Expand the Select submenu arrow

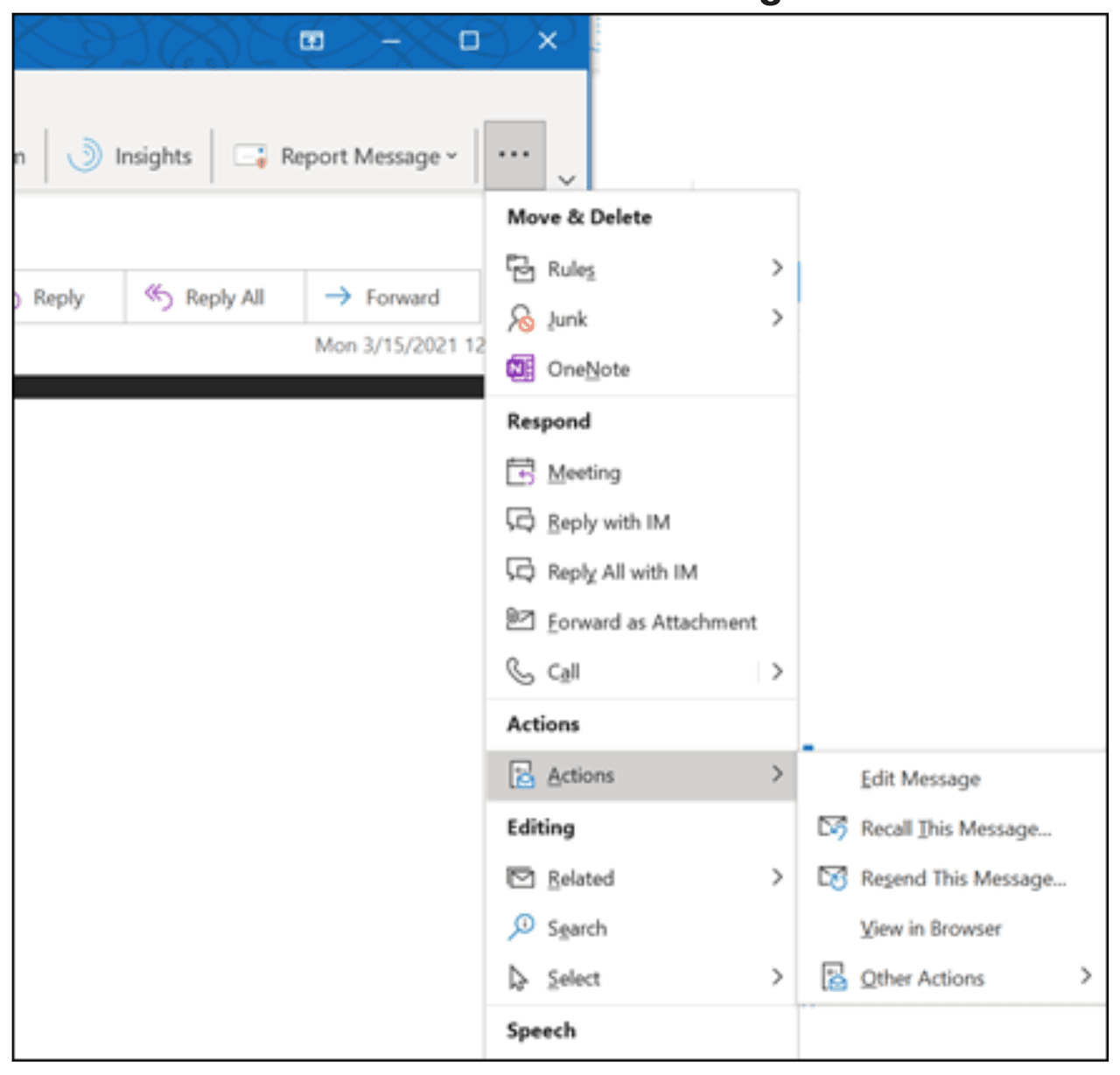pyautogui.click(x=777, y=977)
